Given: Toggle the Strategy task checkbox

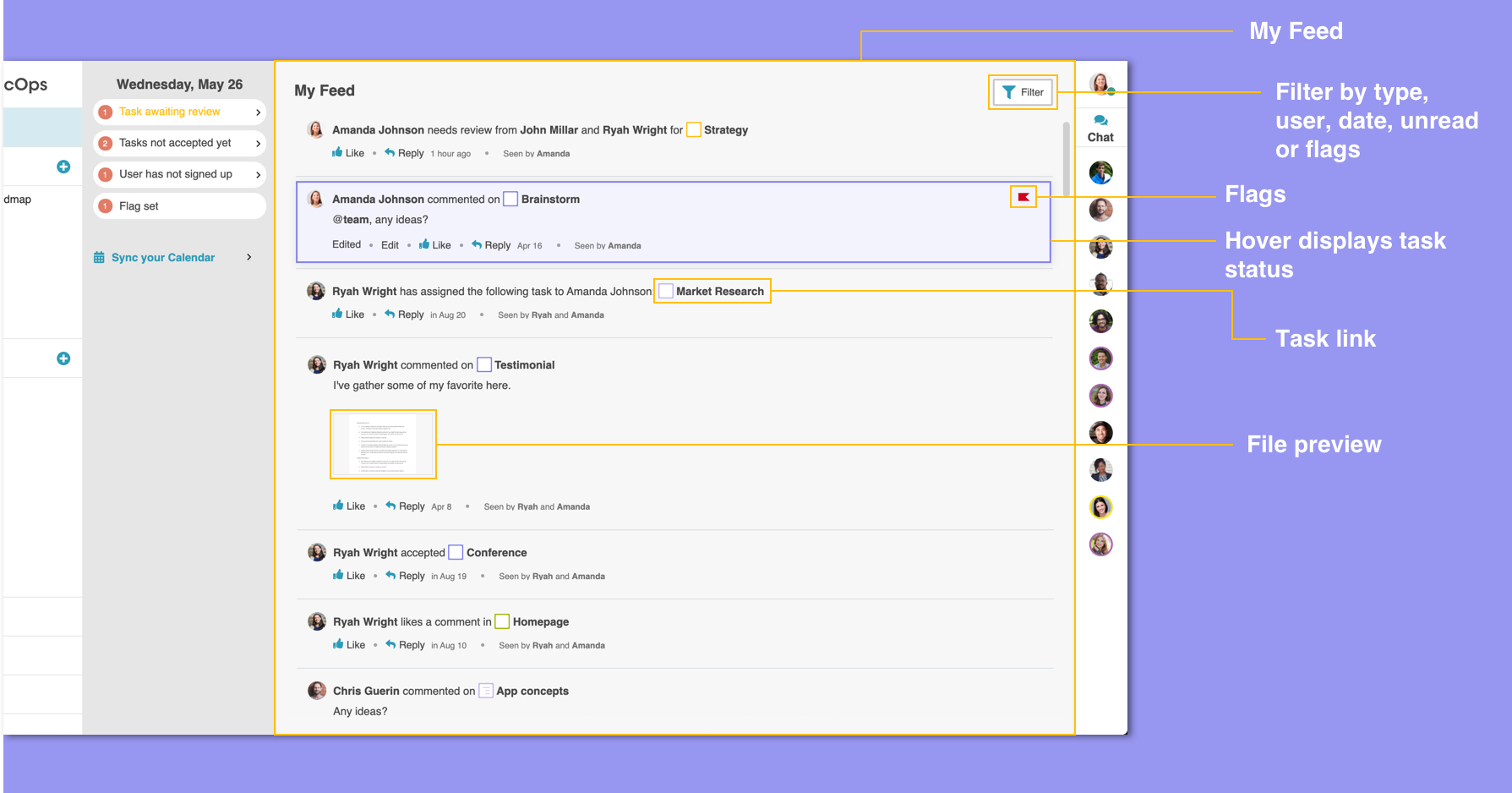Looking at the screenshot, I should coord(693,130).
